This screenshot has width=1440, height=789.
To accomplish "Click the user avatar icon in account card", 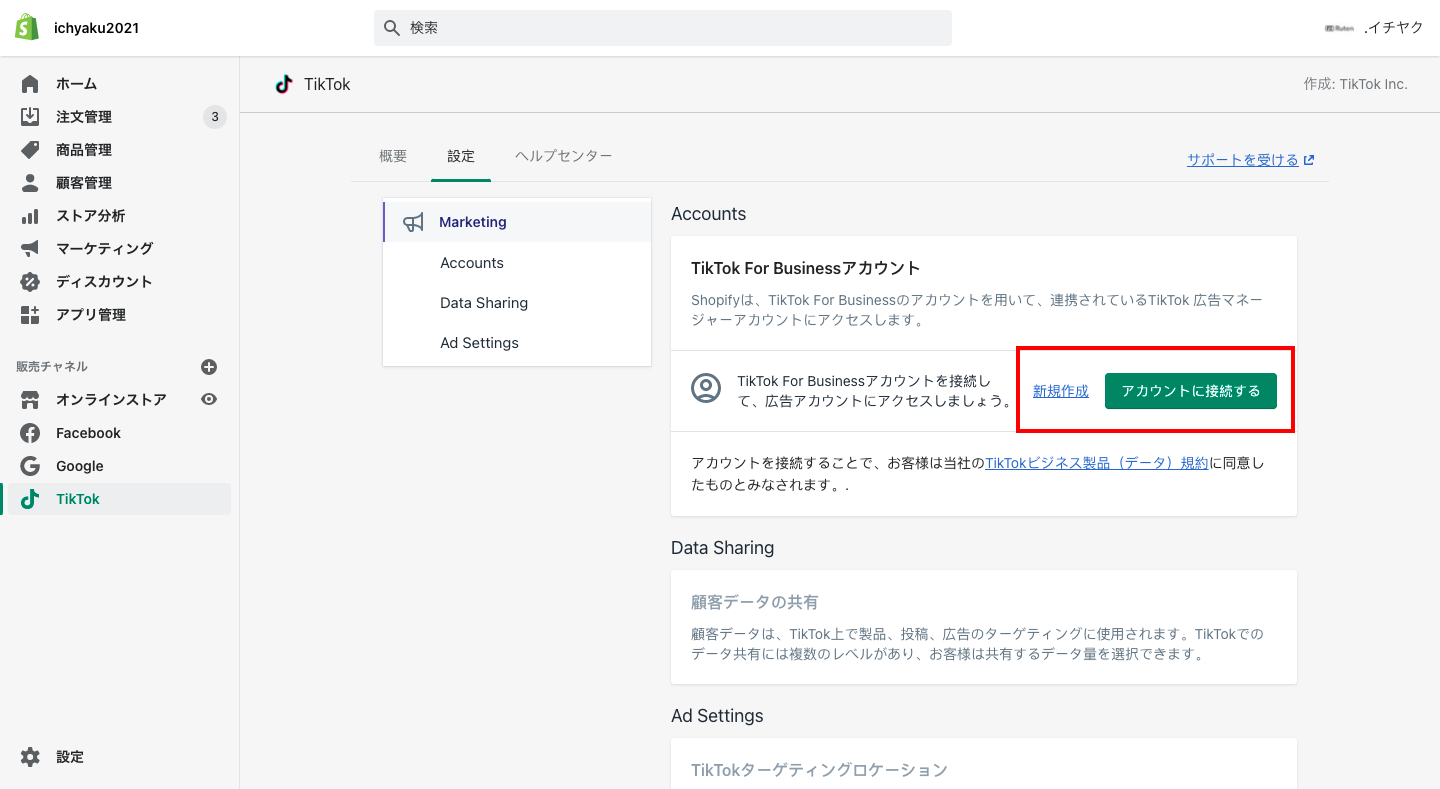I will (x=706, y=389).
